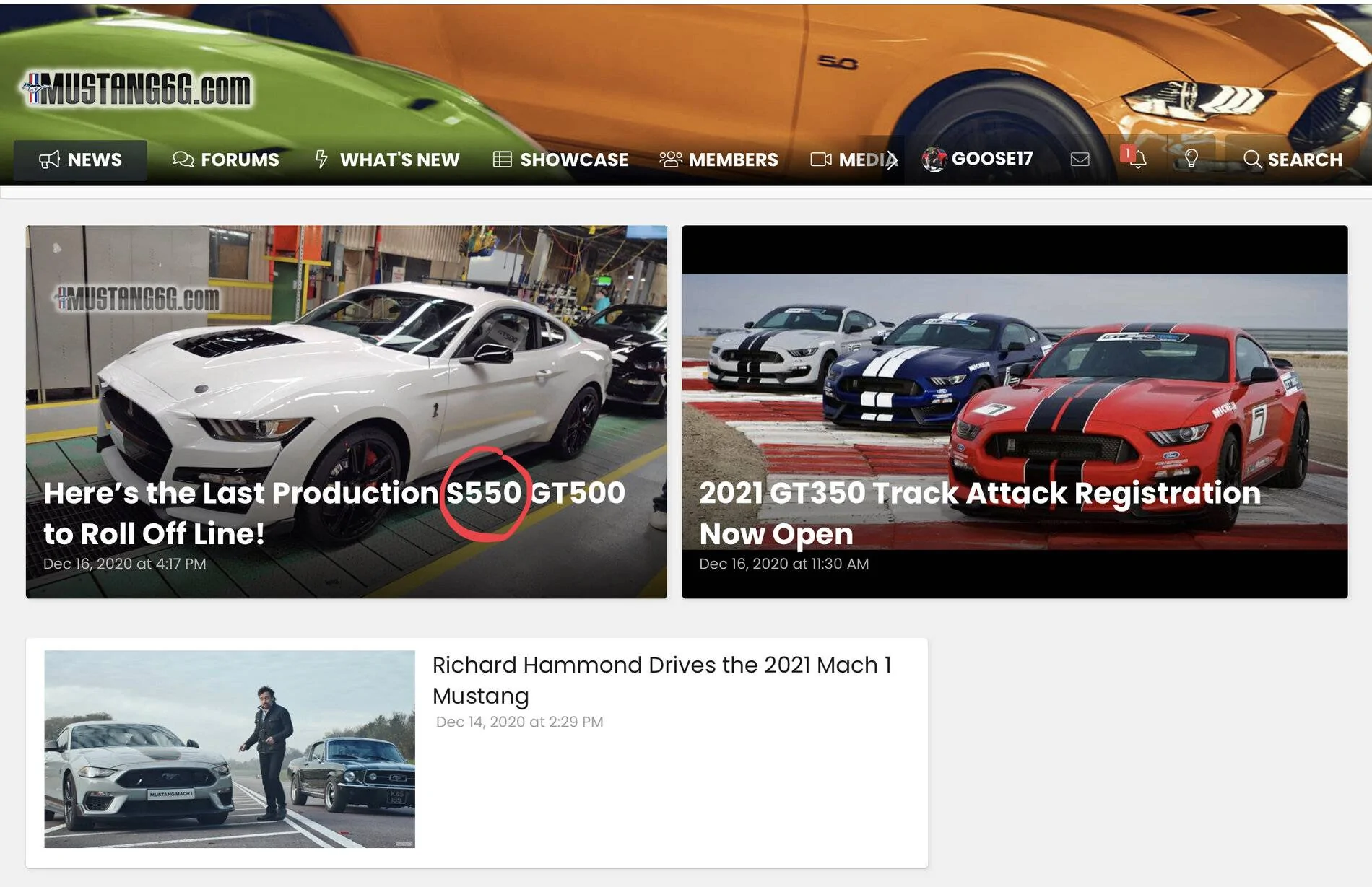Click the date Dec 14, 2020 at 2:29 PM
This screenshot has width=1372, height=887.
[x=519, y=722]
